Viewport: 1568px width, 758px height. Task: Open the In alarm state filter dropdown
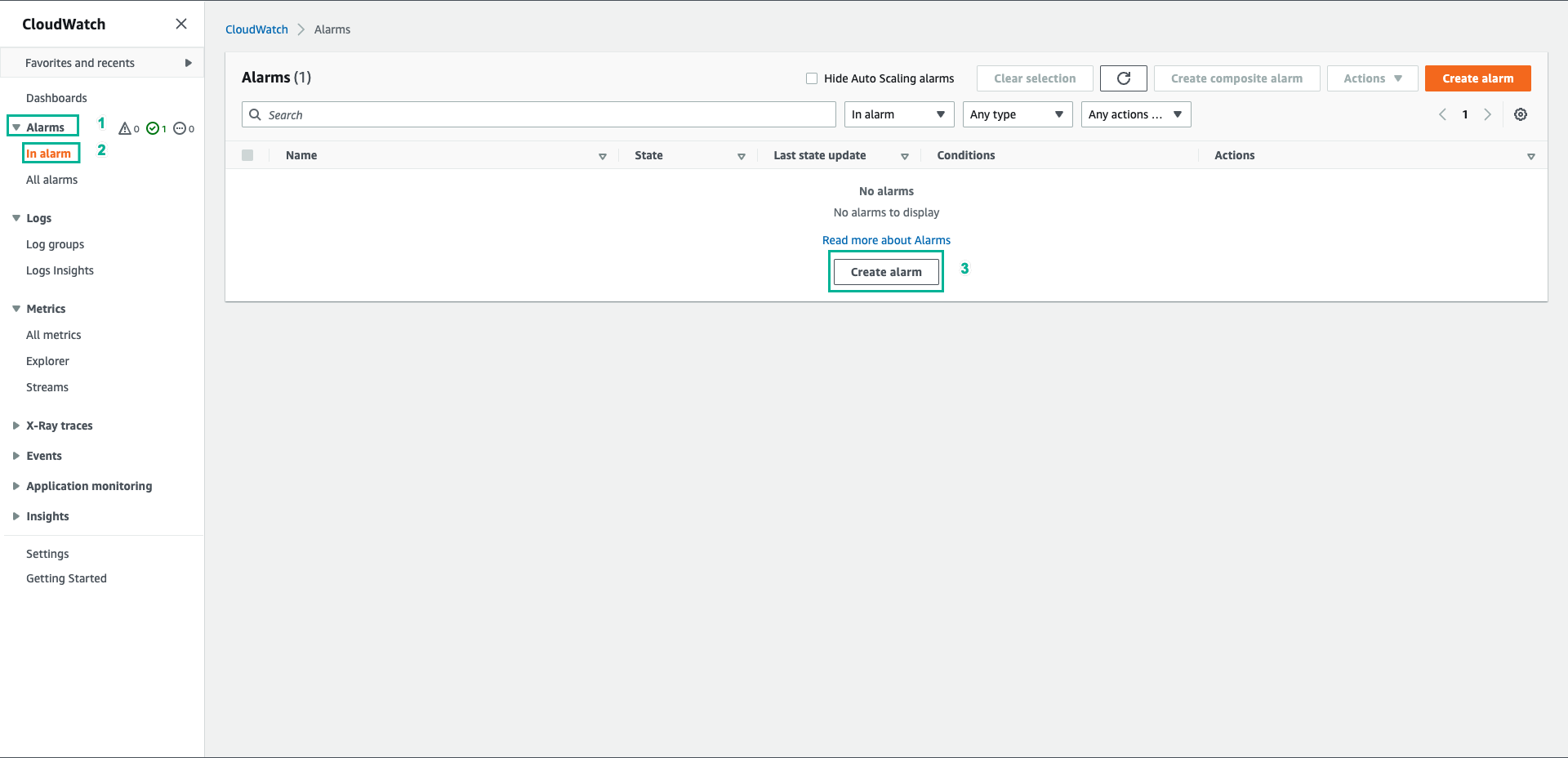click(899, 114)
